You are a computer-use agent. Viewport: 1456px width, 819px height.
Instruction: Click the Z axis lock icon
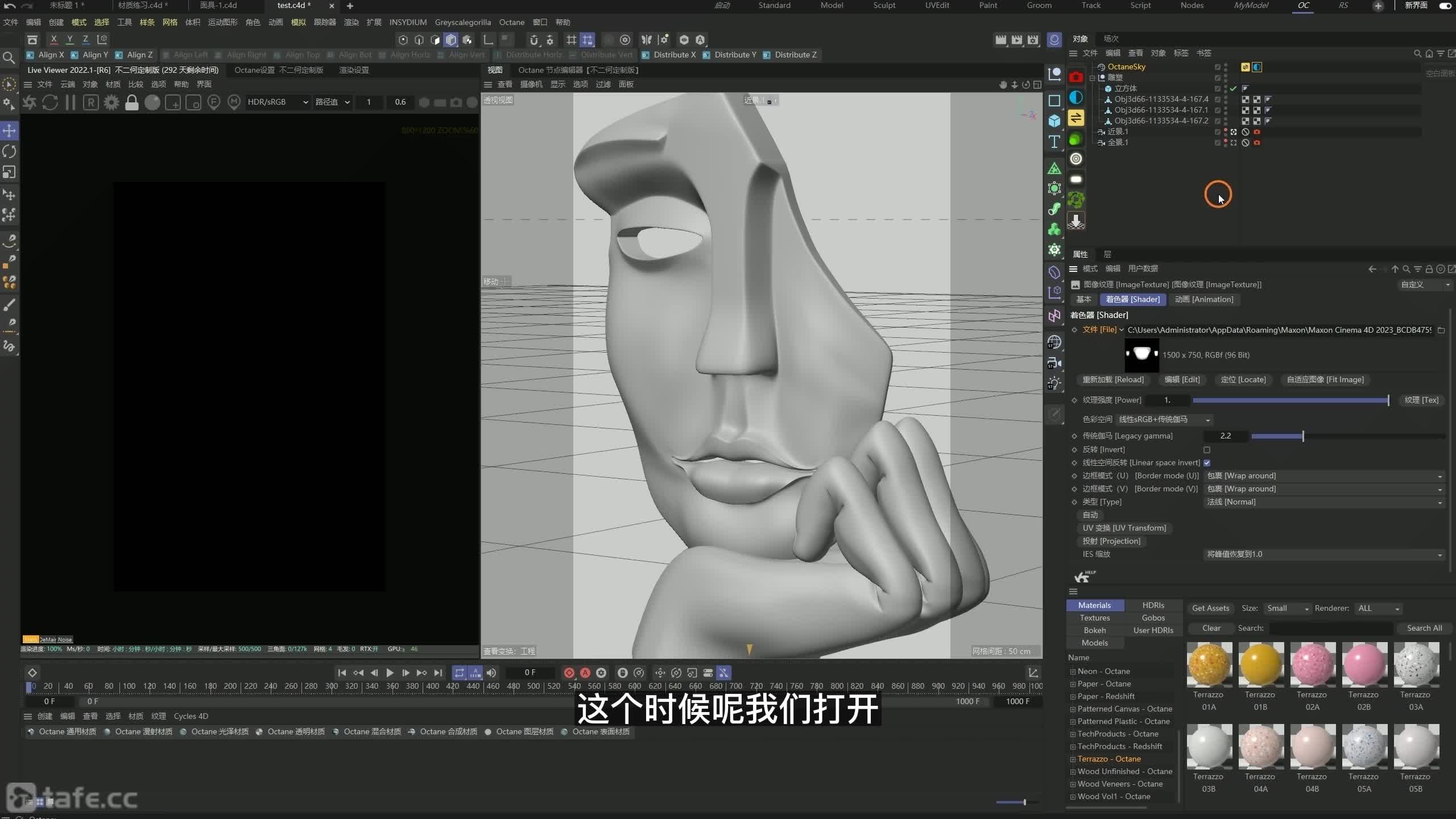[x=85, y=39]
